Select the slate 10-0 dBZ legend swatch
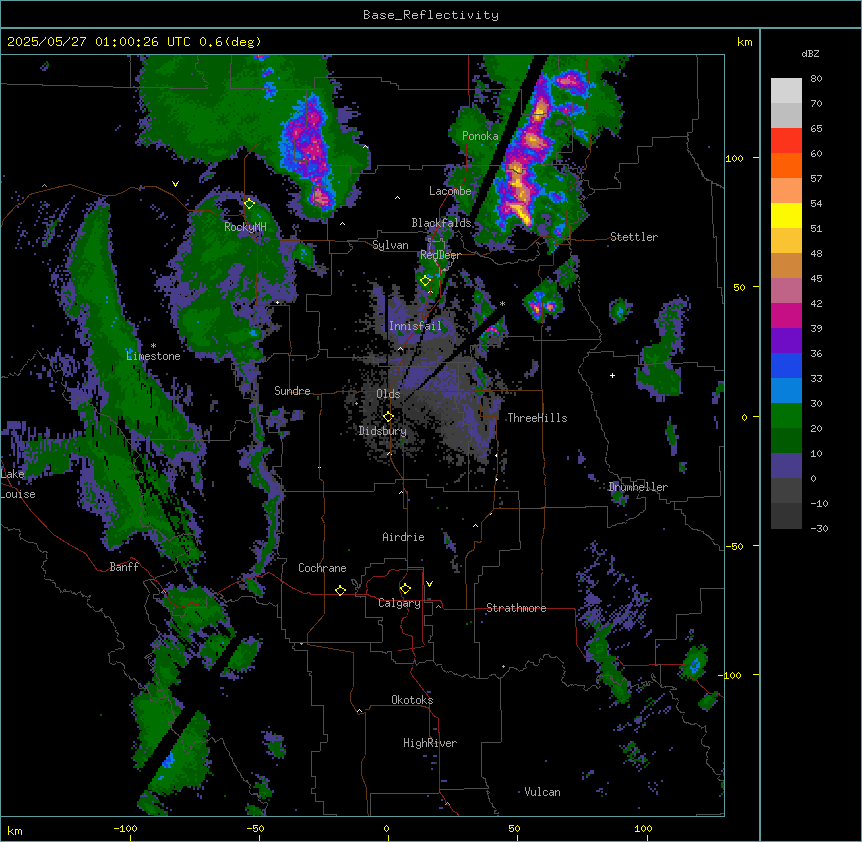 (786, 466)
